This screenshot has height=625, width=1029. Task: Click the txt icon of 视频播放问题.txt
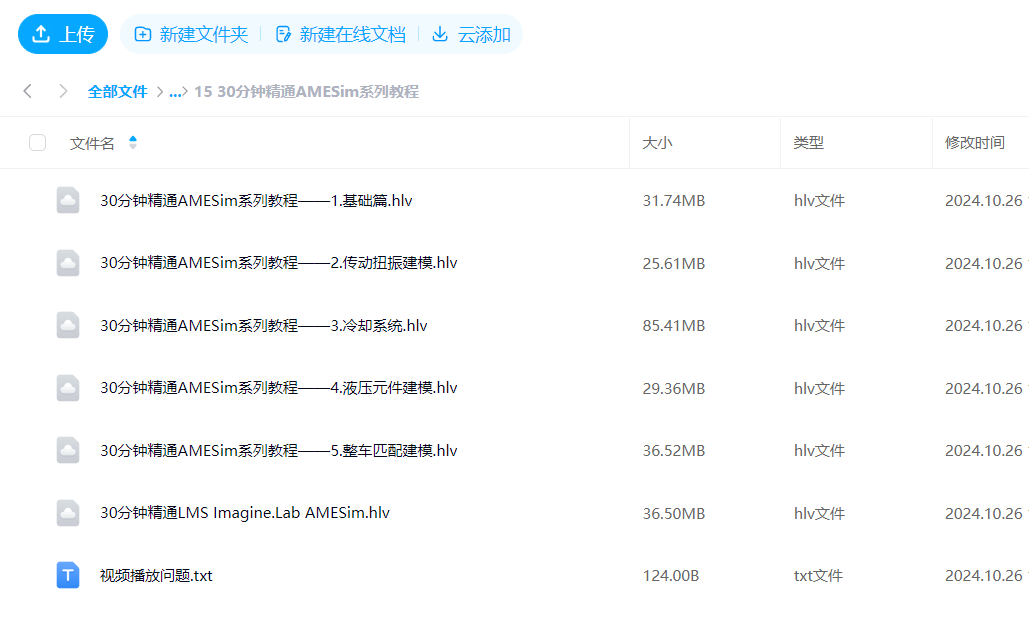click(68, 575)
